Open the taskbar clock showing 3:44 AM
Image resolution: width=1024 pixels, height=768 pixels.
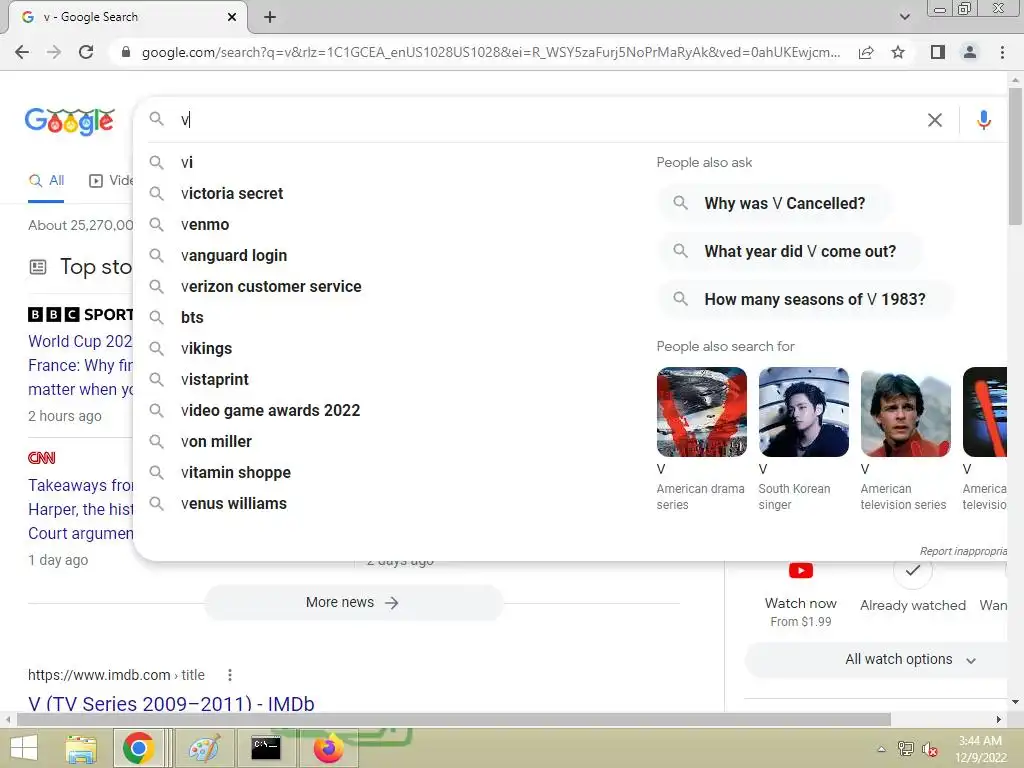point(980,749)
